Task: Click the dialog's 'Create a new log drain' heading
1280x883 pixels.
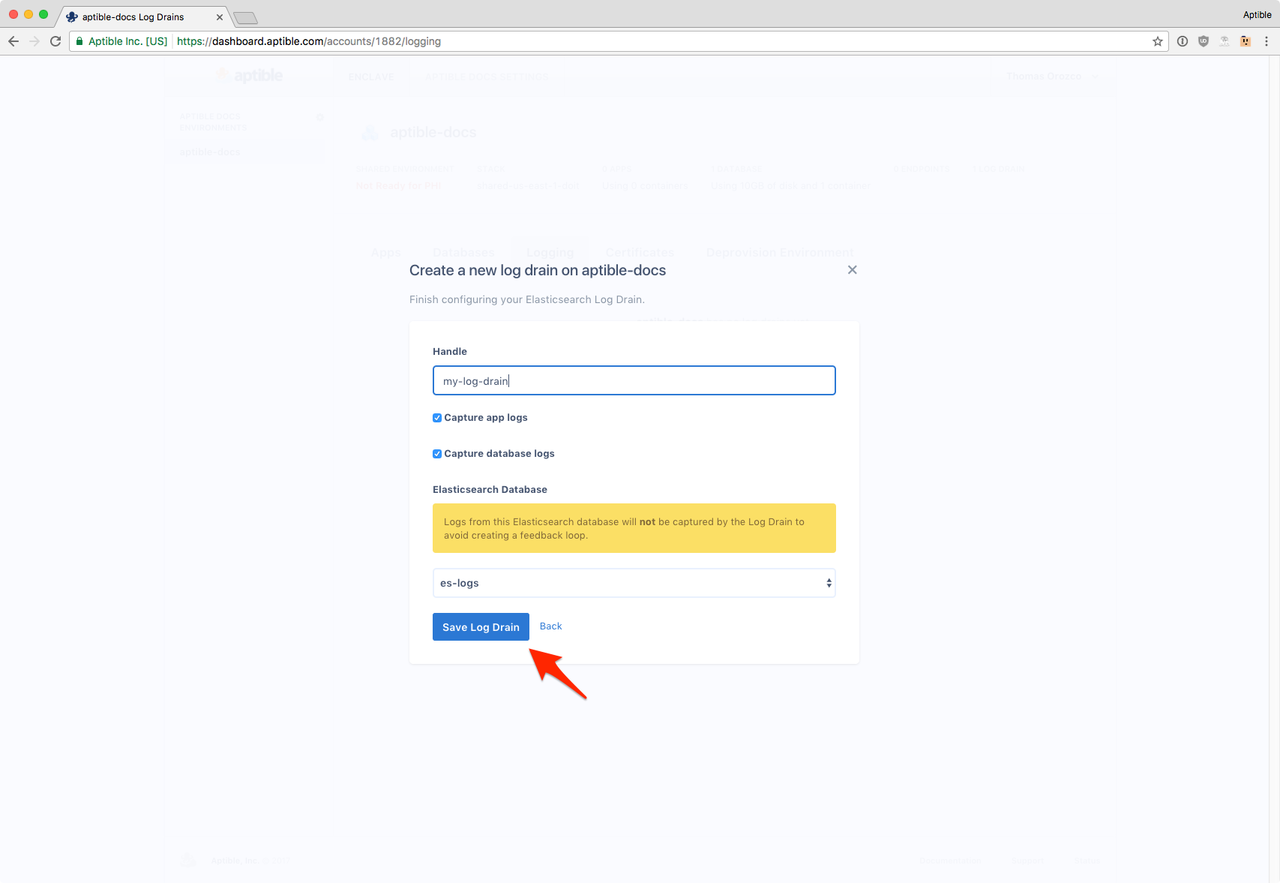Action: coord(538,270)
